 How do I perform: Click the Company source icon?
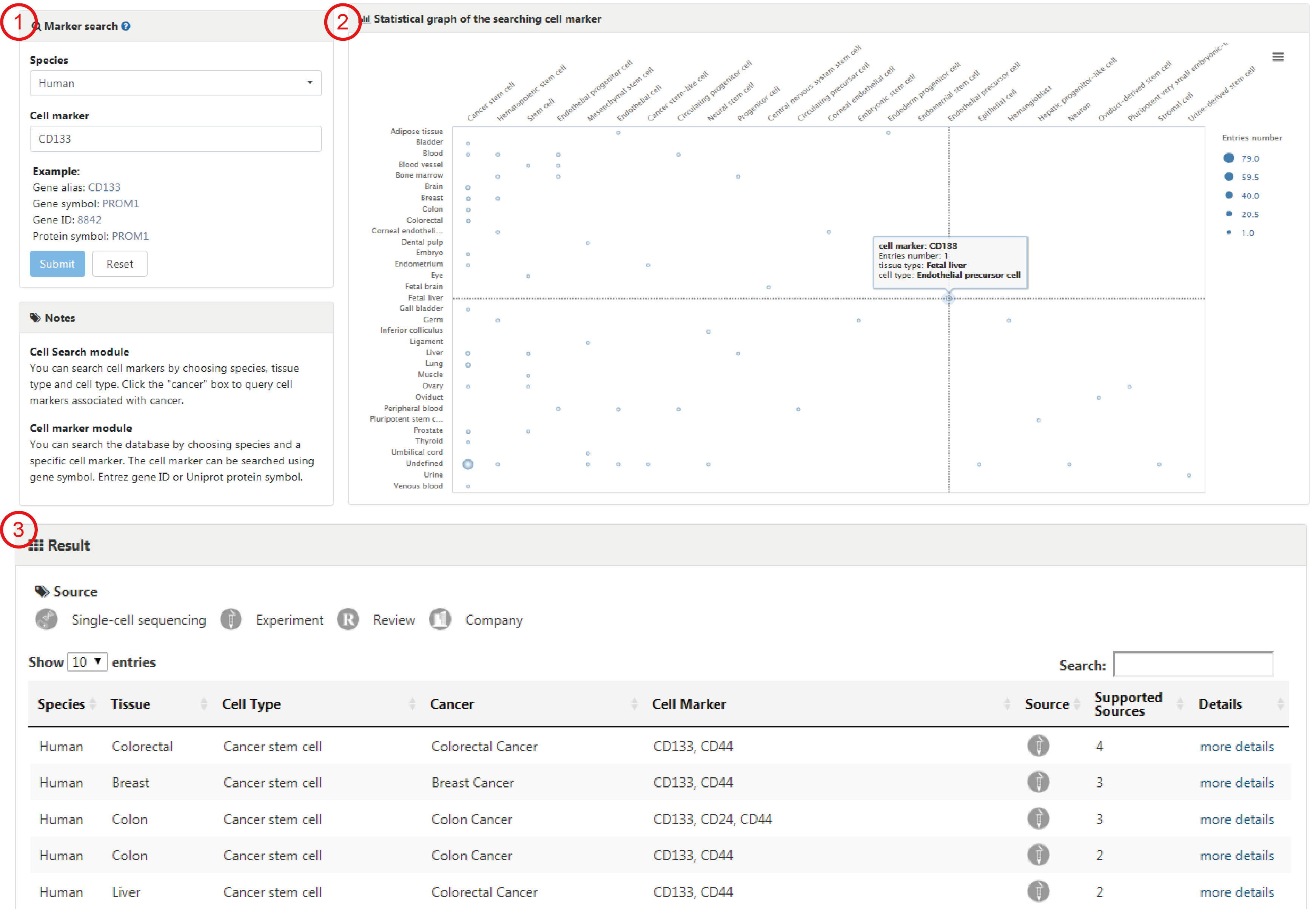tap(440, 619)
